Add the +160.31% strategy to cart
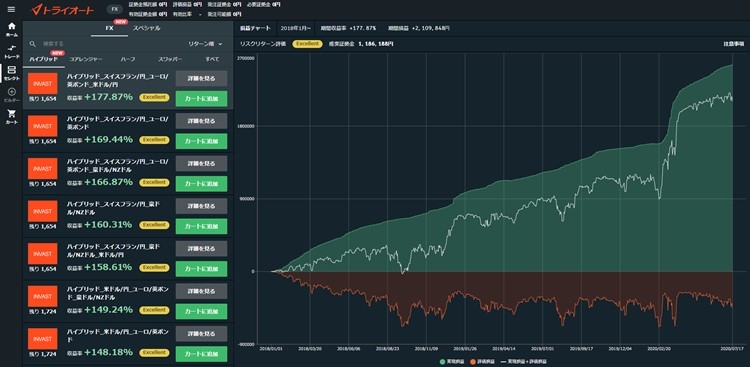The image size is (750, 367). (x=201, y=226)
